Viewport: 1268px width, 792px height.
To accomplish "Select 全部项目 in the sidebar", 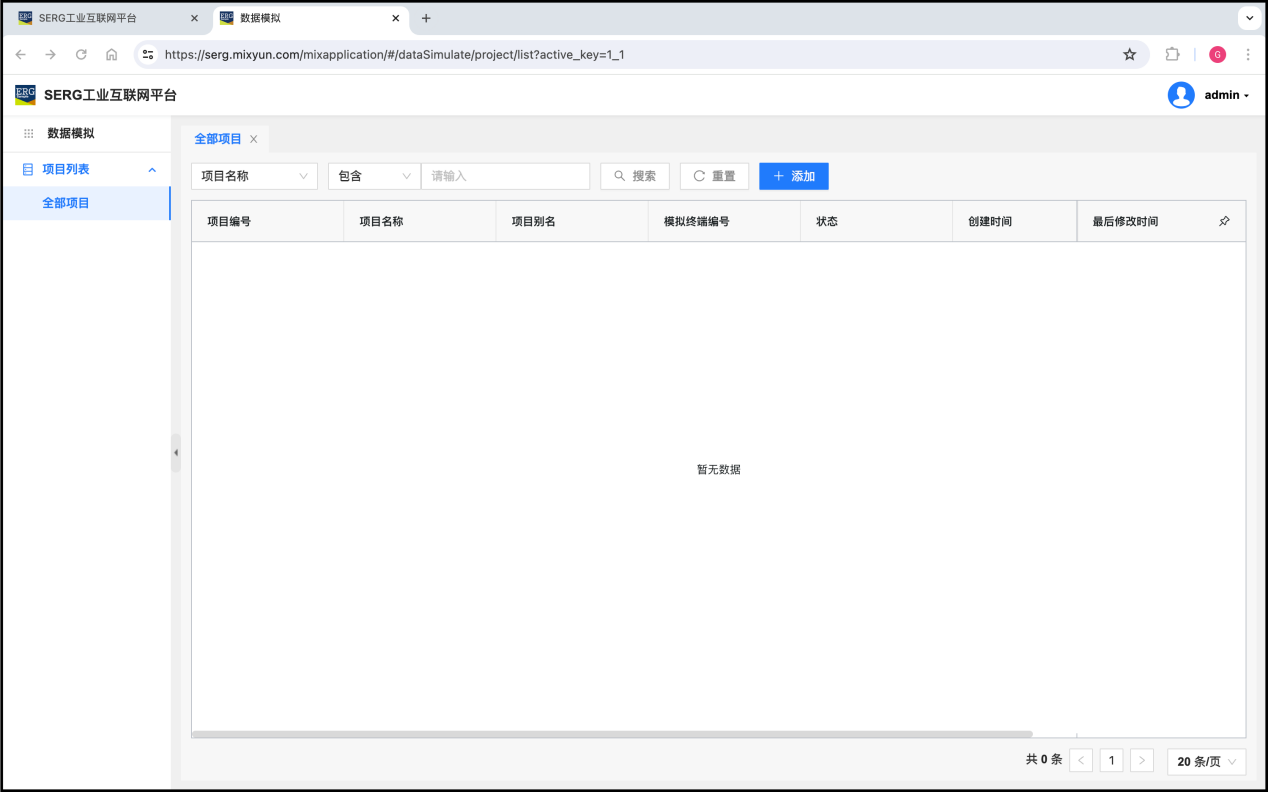I will [66, 203].
